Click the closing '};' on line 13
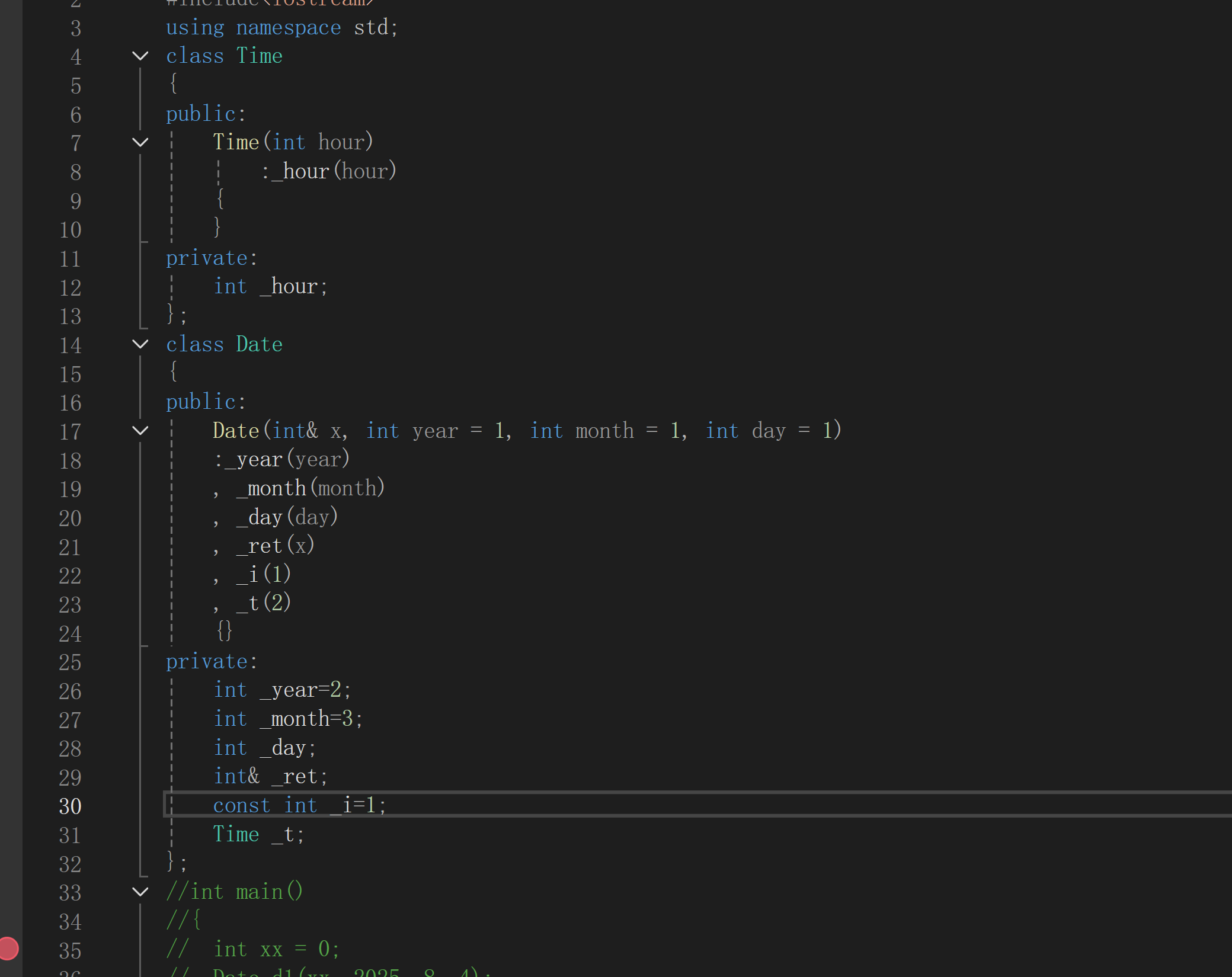This screenshot has width=1232, height=977. [x=177, y=314]
